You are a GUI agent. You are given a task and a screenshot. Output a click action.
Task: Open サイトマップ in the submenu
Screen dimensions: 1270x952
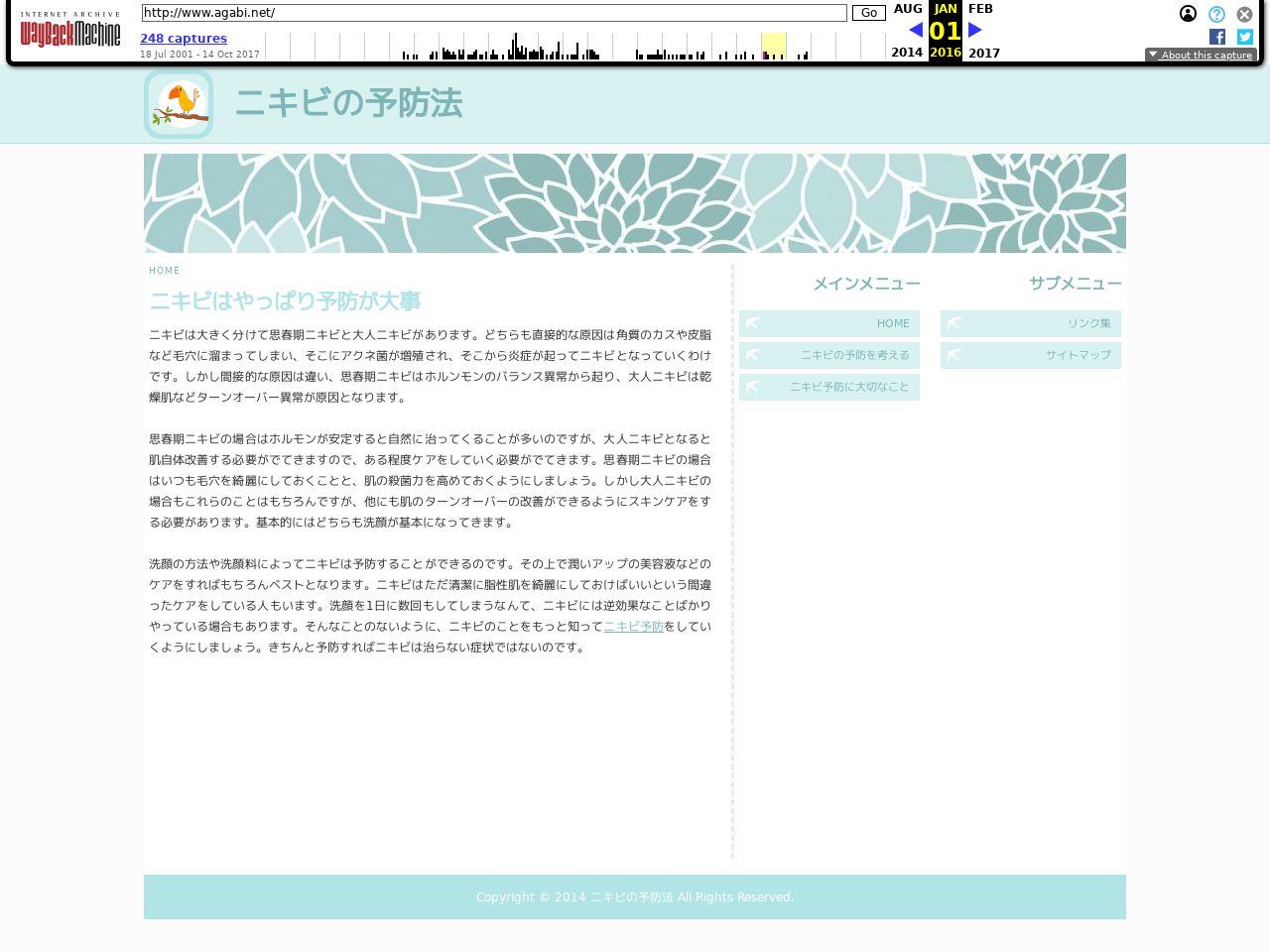(1031, 355)
